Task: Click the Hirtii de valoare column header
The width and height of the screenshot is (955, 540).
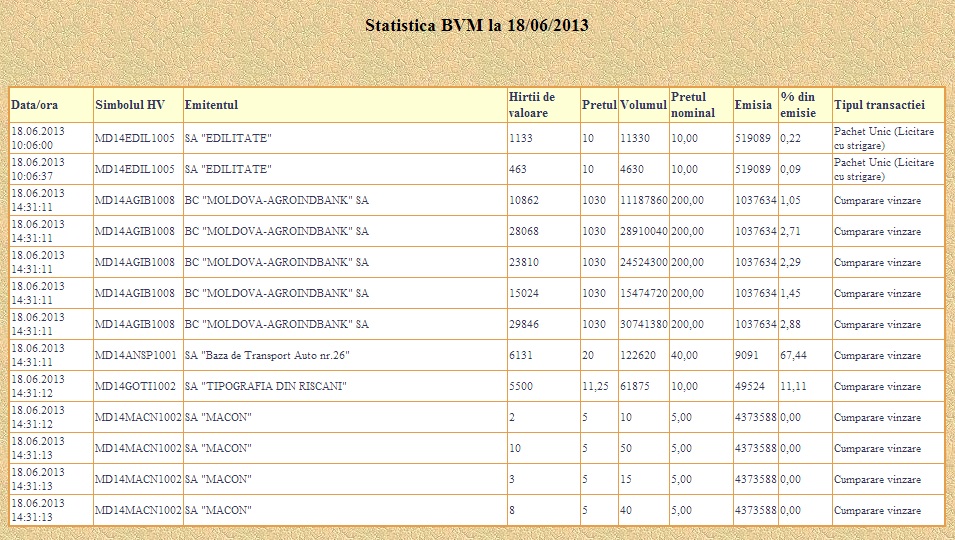Action: point(532,105)
